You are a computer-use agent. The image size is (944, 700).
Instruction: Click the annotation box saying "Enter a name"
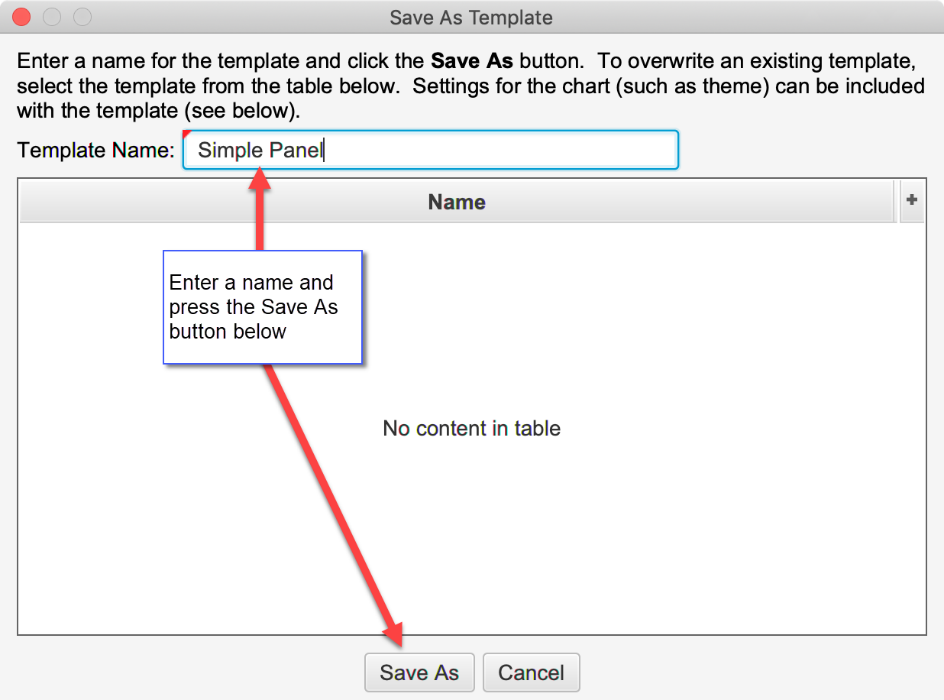[x=262, y=307]
